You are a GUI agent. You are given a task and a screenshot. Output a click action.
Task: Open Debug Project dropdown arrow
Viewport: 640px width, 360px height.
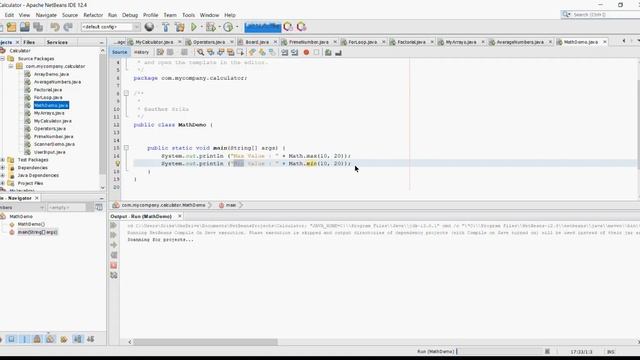(x=219, y=27)
